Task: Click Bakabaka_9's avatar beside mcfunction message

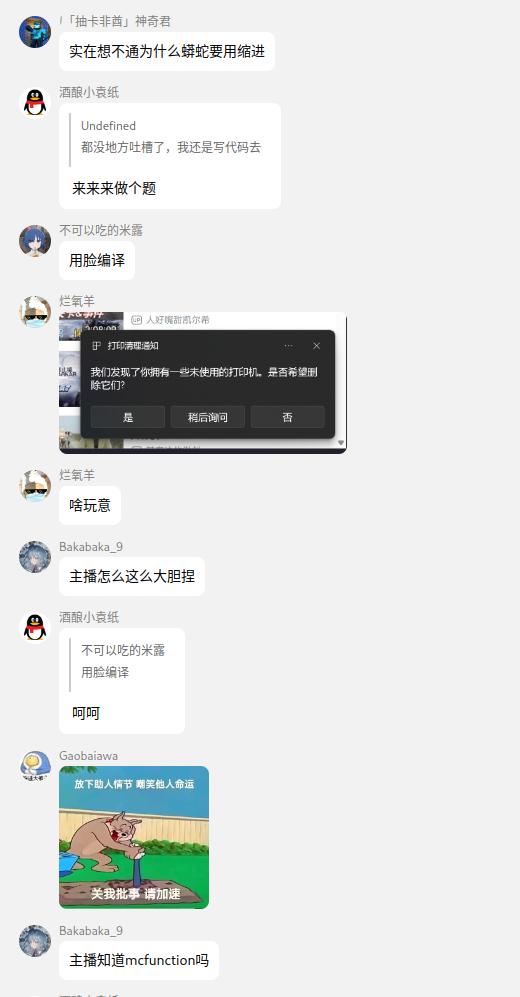Action: 35,941
